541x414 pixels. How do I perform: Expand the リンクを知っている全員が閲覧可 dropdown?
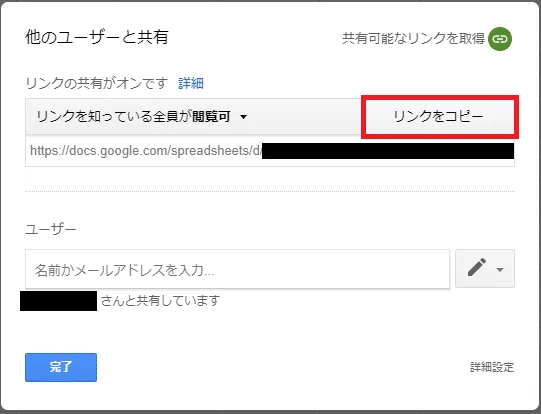pos(142,117)
